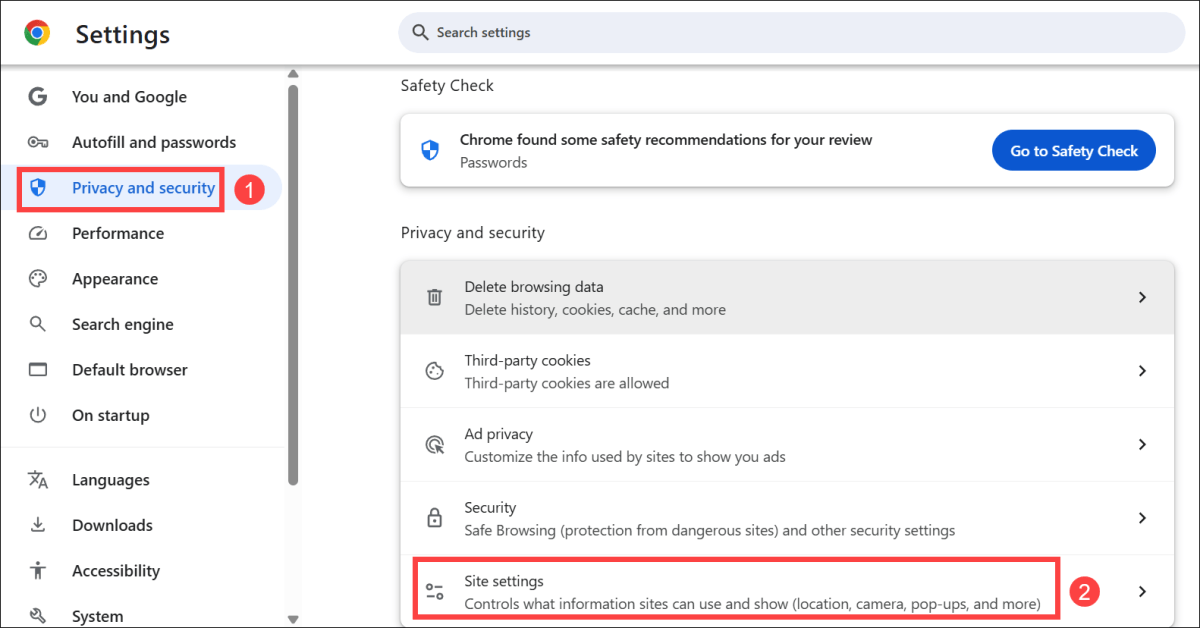The height and width of the screenshot is (628, 1200).
Task: Click the Chrome logo icon
Action: [38, 34]
